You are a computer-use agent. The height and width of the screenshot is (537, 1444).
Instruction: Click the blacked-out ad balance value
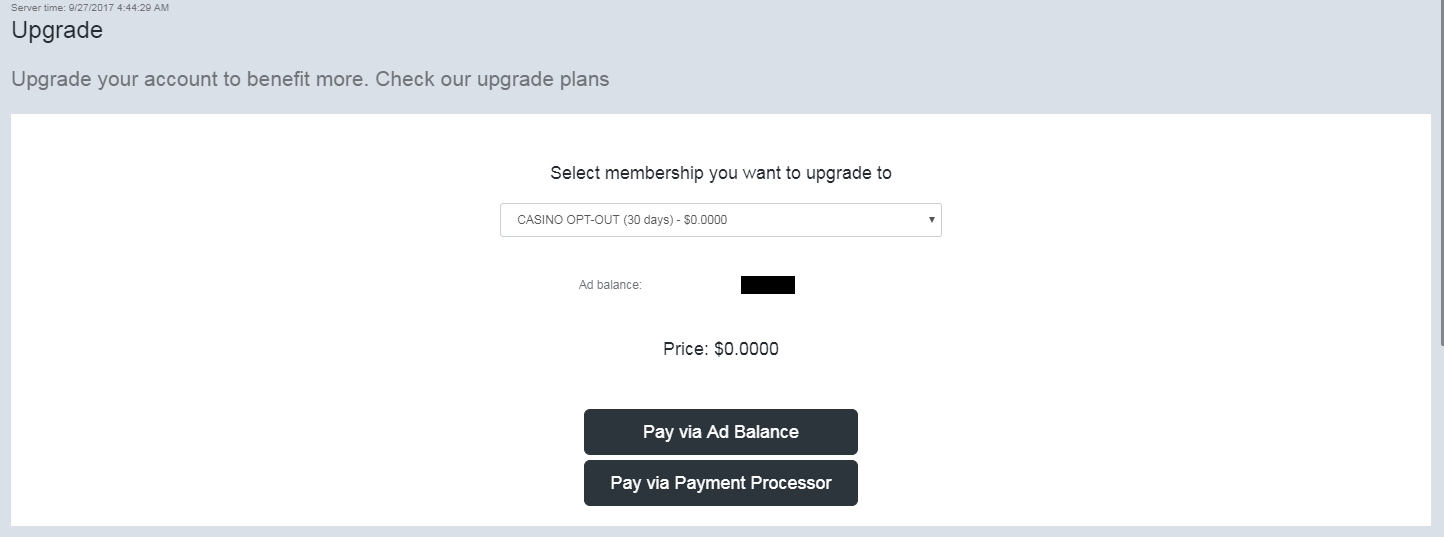click(768, 285)
